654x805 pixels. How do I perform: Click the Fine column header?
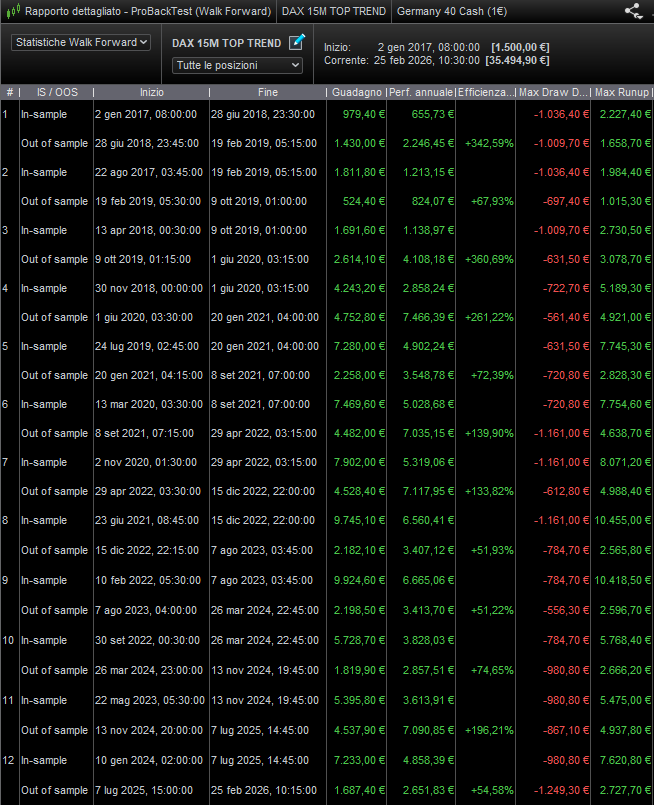(266, 93)
